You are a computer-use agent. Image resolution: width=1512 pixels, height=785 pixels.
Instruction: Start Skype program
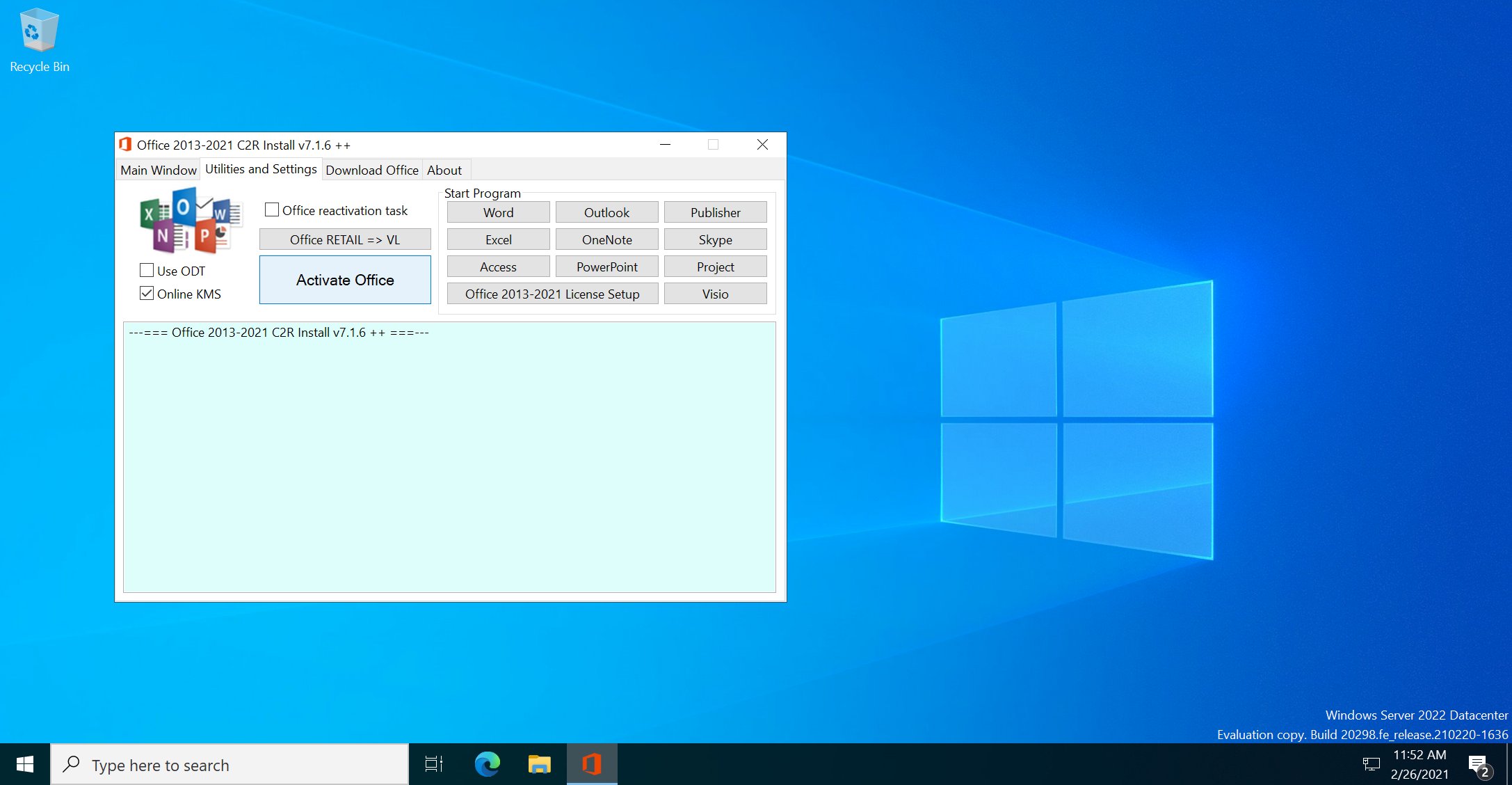coord(716,239)
